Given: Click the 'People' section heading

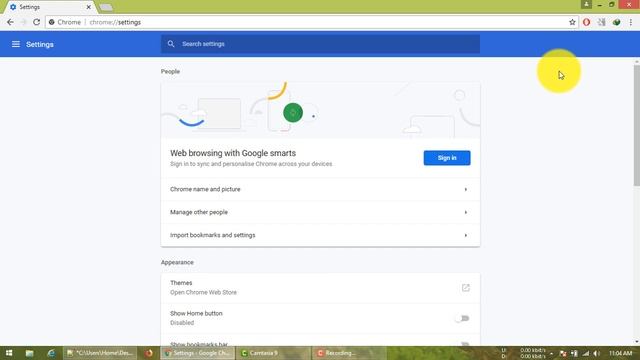Looking at the screenshot, I should click(170, 71).
